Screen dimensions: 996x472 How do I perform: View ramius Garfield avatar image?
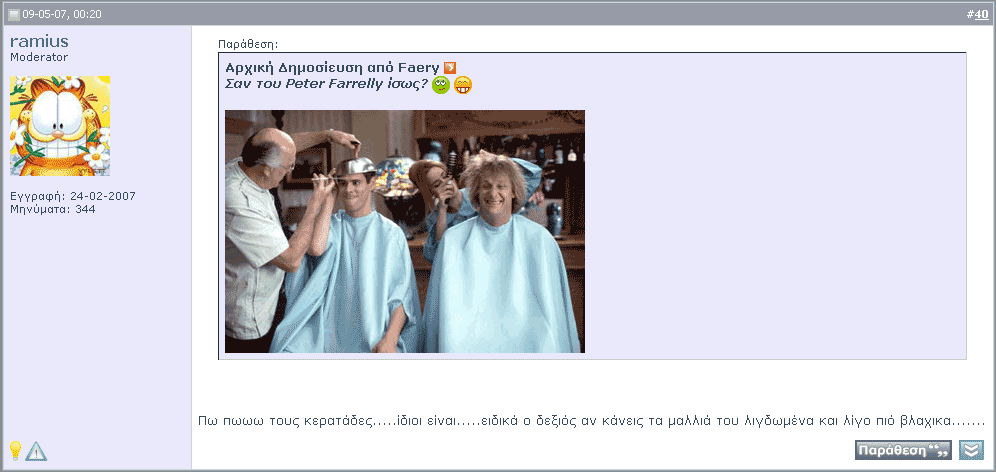[x=60, y=126]
